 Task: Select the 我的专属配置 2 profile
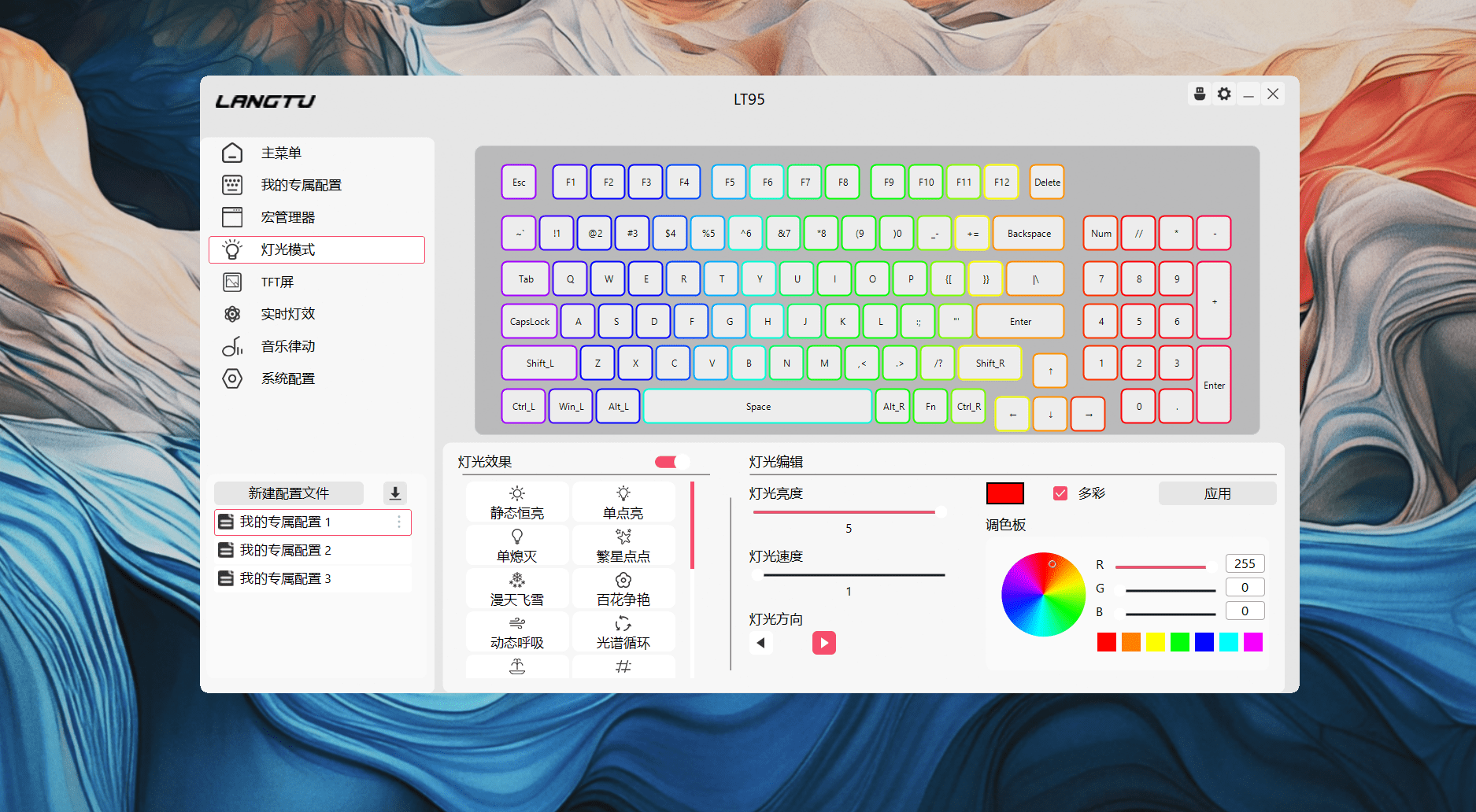(286, 550)
